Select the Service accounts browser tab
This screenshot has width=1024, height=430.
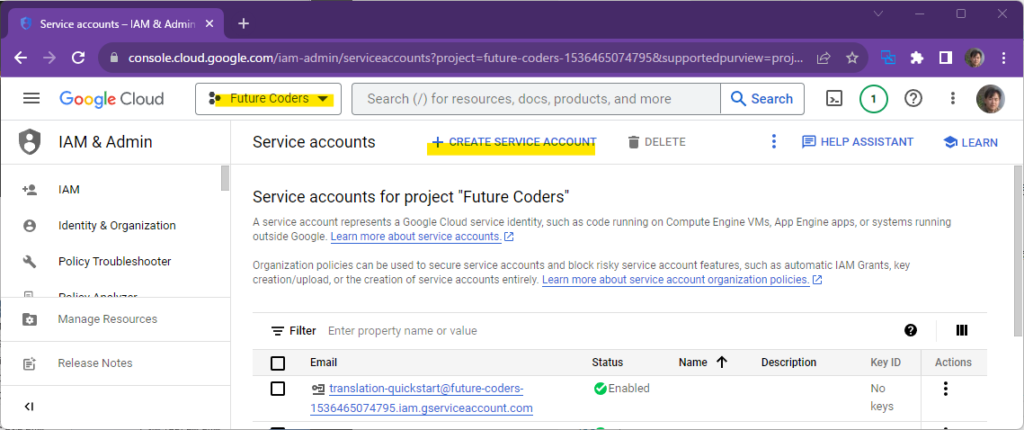115,24
